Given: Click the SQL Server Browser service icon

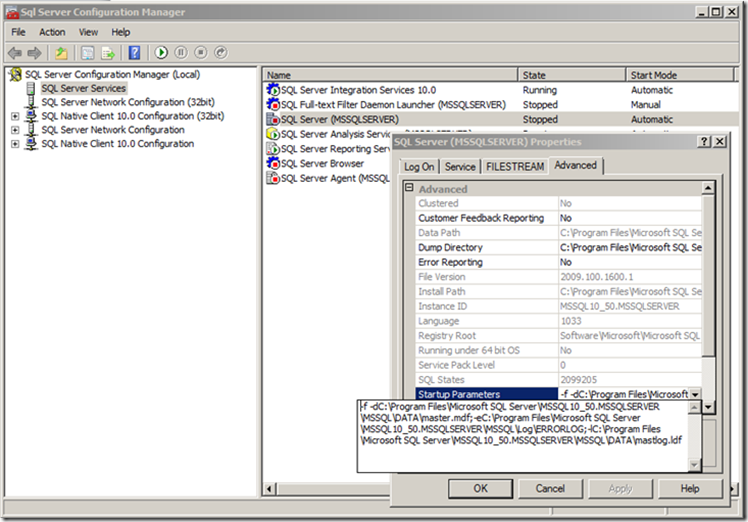Looking at the screenshot, I should pyautogui.click(x=273, y=163).
